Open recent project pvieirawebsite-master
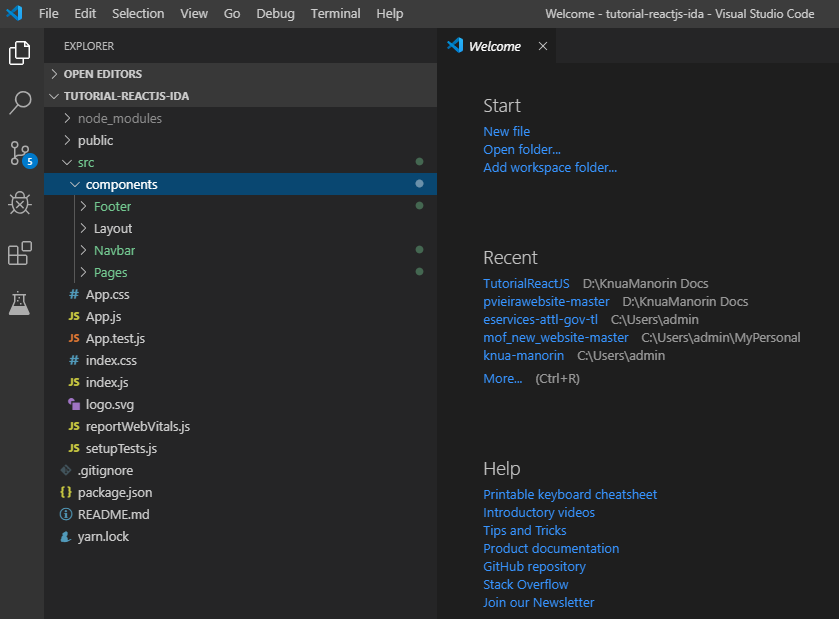Screen dimensions: 839x619 (546, 302)
